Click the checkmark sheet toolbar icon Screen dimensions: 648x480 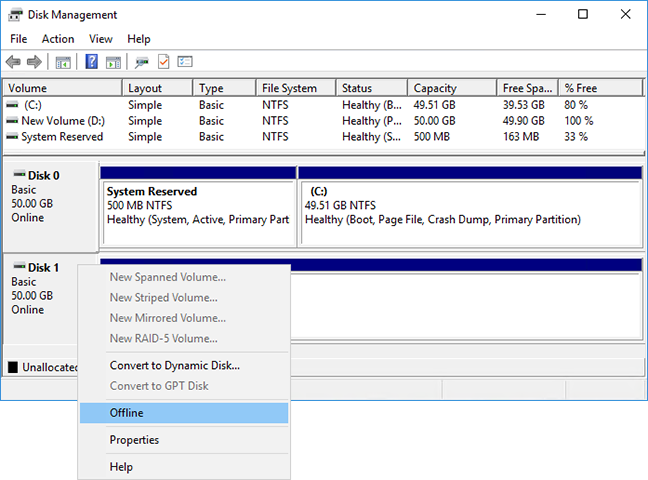pyautogui.click(x=164, y=62)
